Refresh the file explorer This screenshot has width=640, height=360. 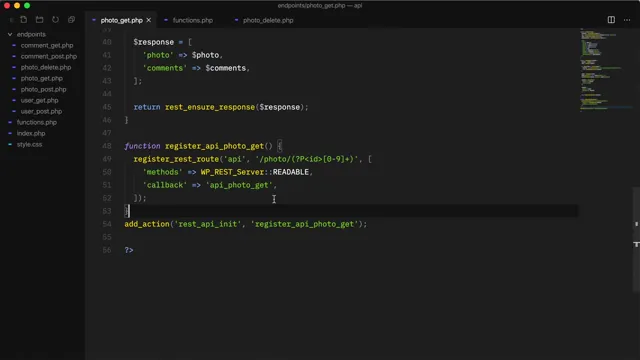[55, 20]
